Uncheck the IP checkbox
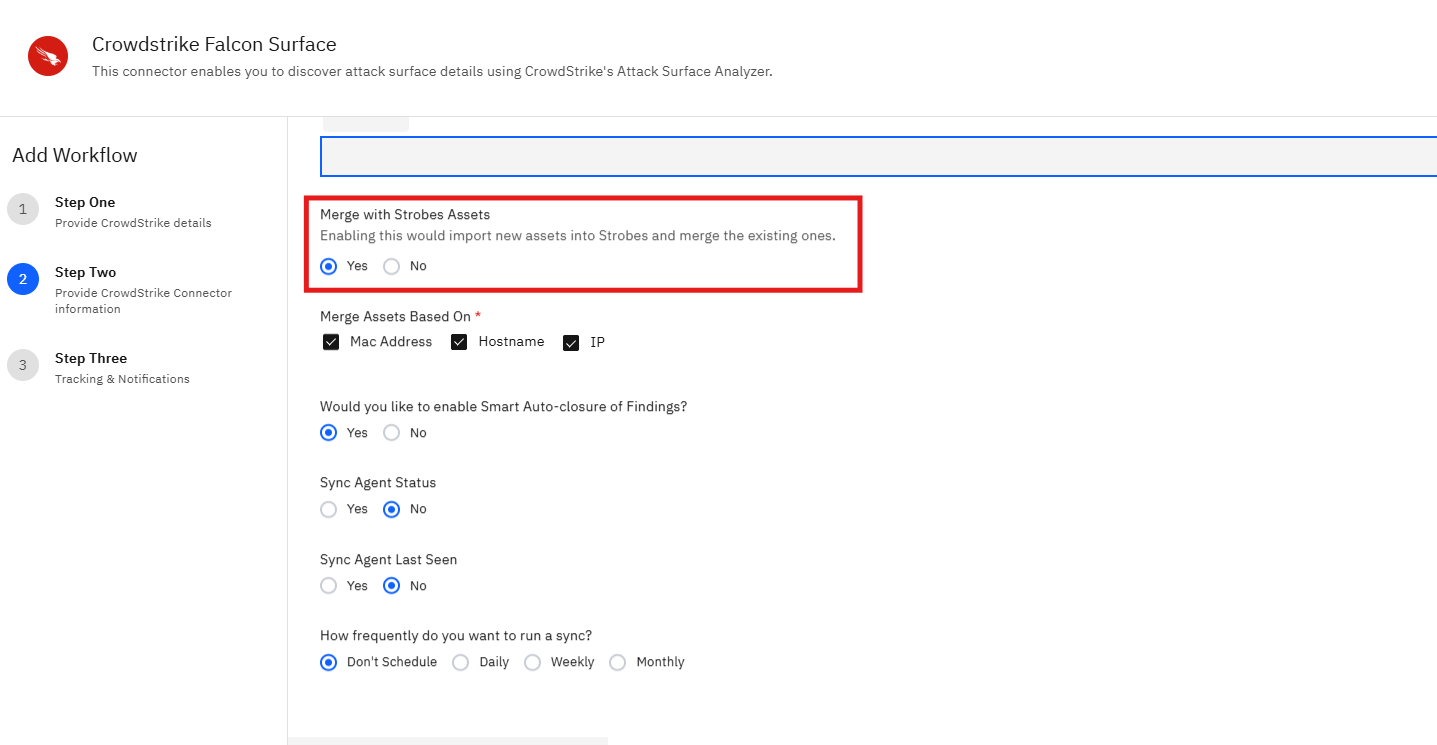This screenshot has width=1437, height=745. [x=571, y=343]
